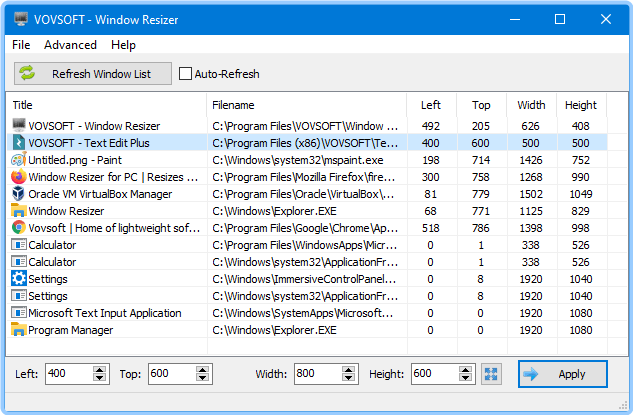Increase the Height value with up arrow
The height and width of the screenshot is (415, 633).
click(x=465, y=369)
